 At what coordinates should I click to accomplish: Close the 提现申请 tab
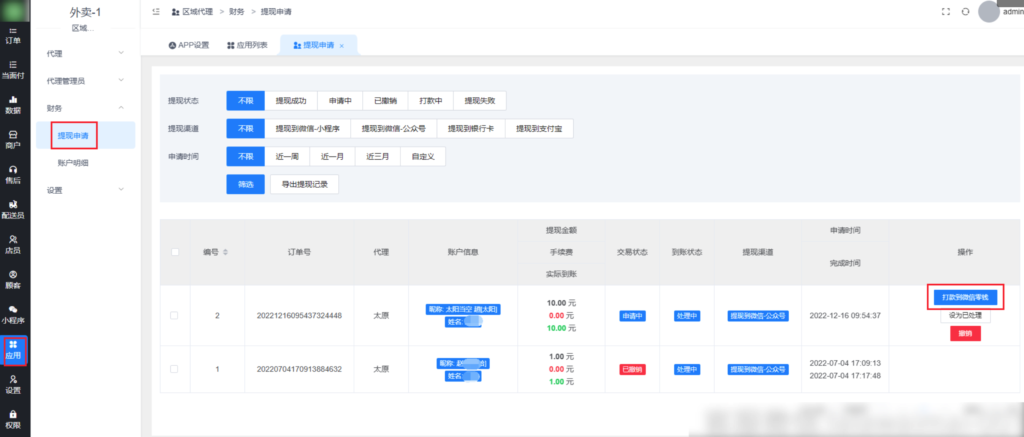pos(342,46)
